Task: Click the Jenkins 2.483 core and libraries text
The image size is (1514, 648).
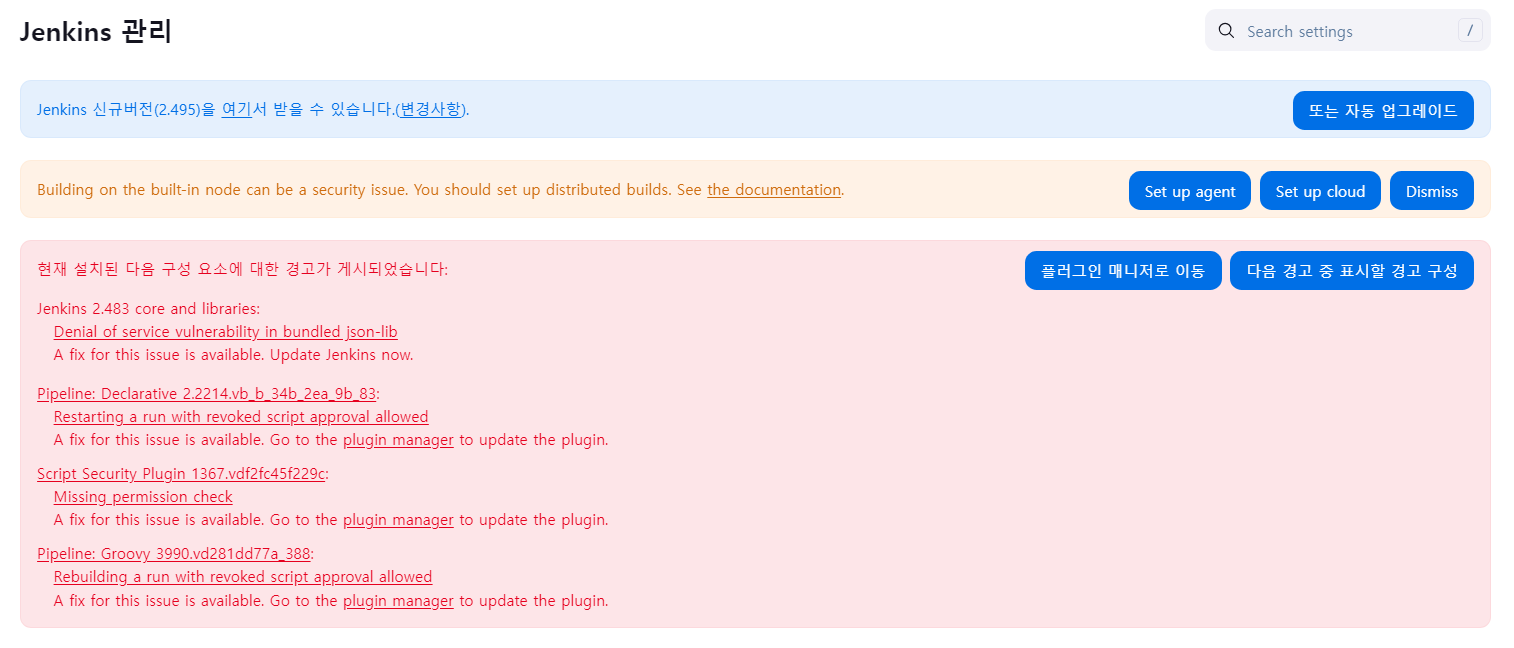Action: tap(148, 308)
